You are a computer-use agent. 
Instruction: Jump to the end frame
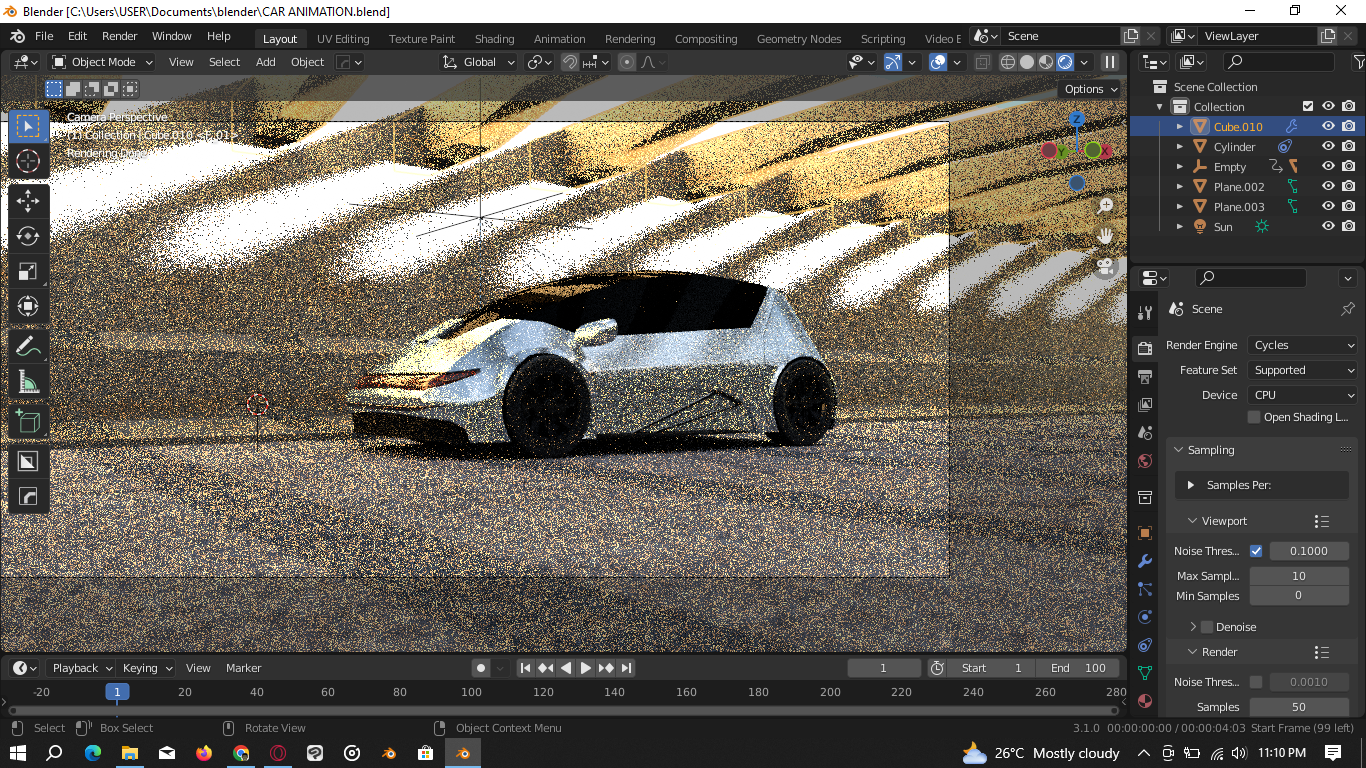click(x=627, y=668)
